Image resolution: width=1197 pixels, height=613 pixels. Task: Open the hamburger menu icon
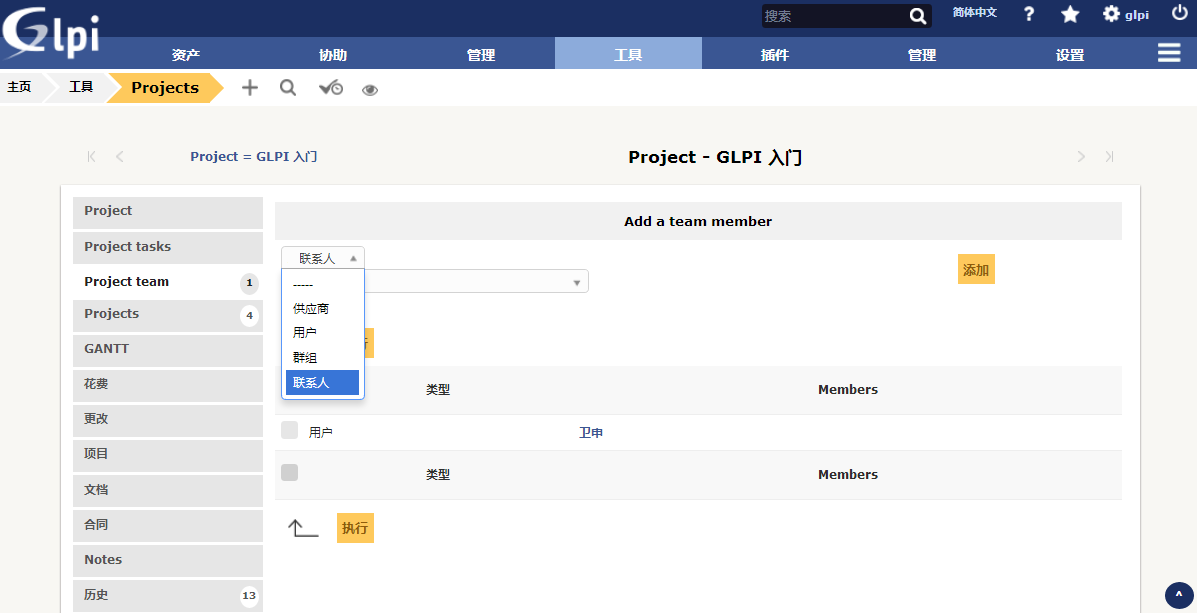(x=1169, y=52)
